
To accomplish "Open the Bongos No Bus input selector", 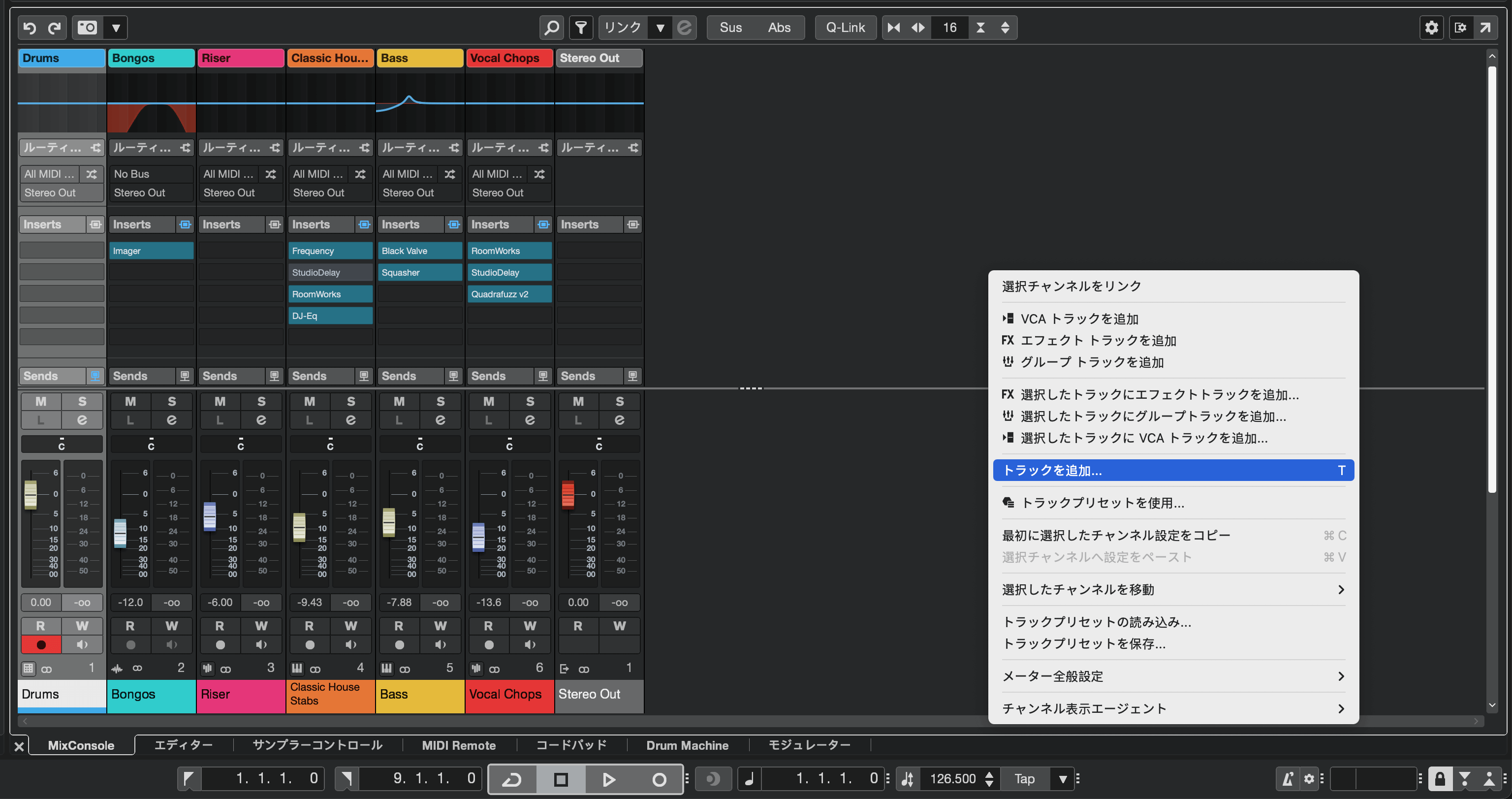I will click(x=152, y=174).
